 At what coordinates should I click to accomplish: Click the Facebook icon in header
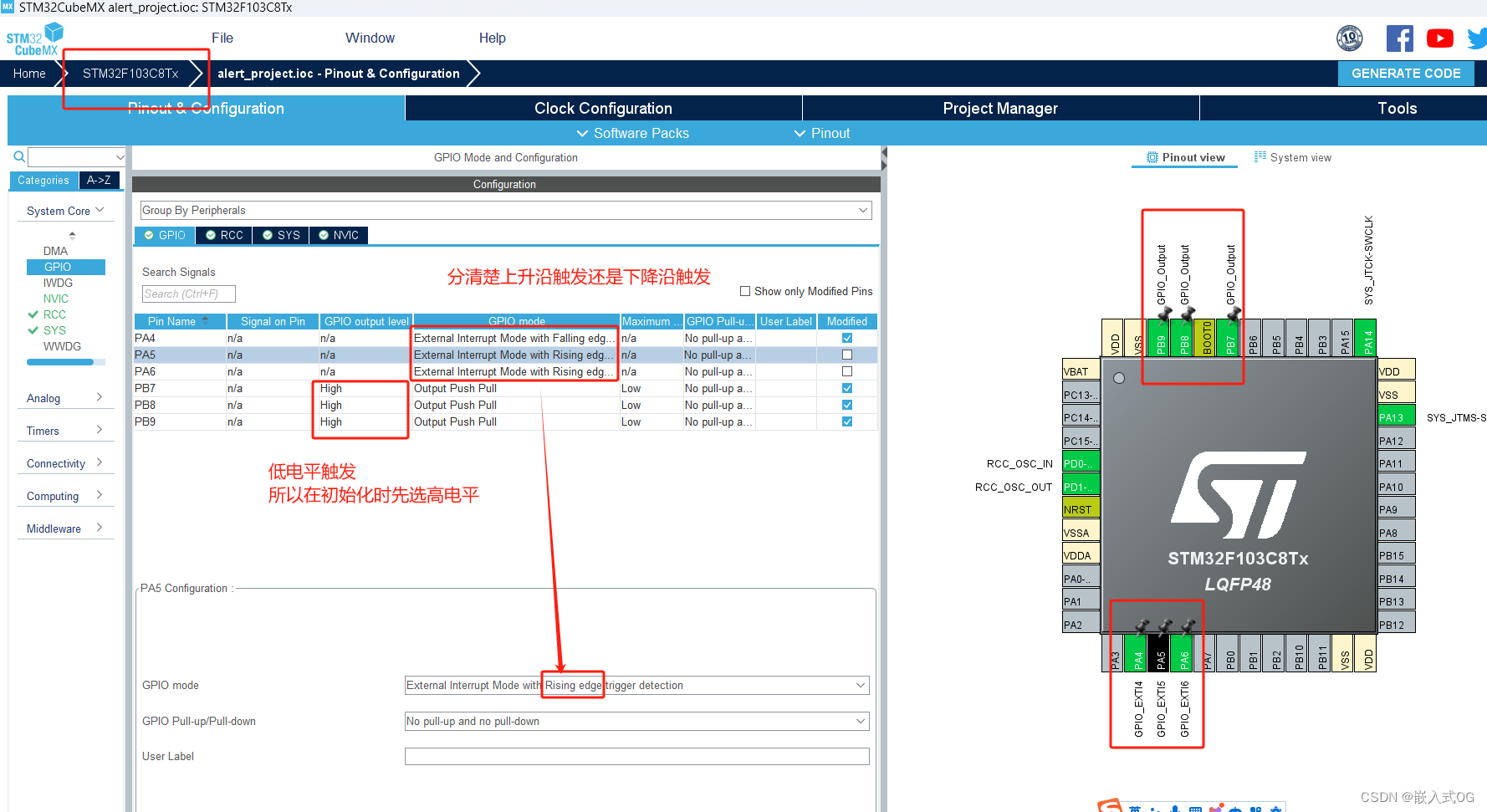1399,38
